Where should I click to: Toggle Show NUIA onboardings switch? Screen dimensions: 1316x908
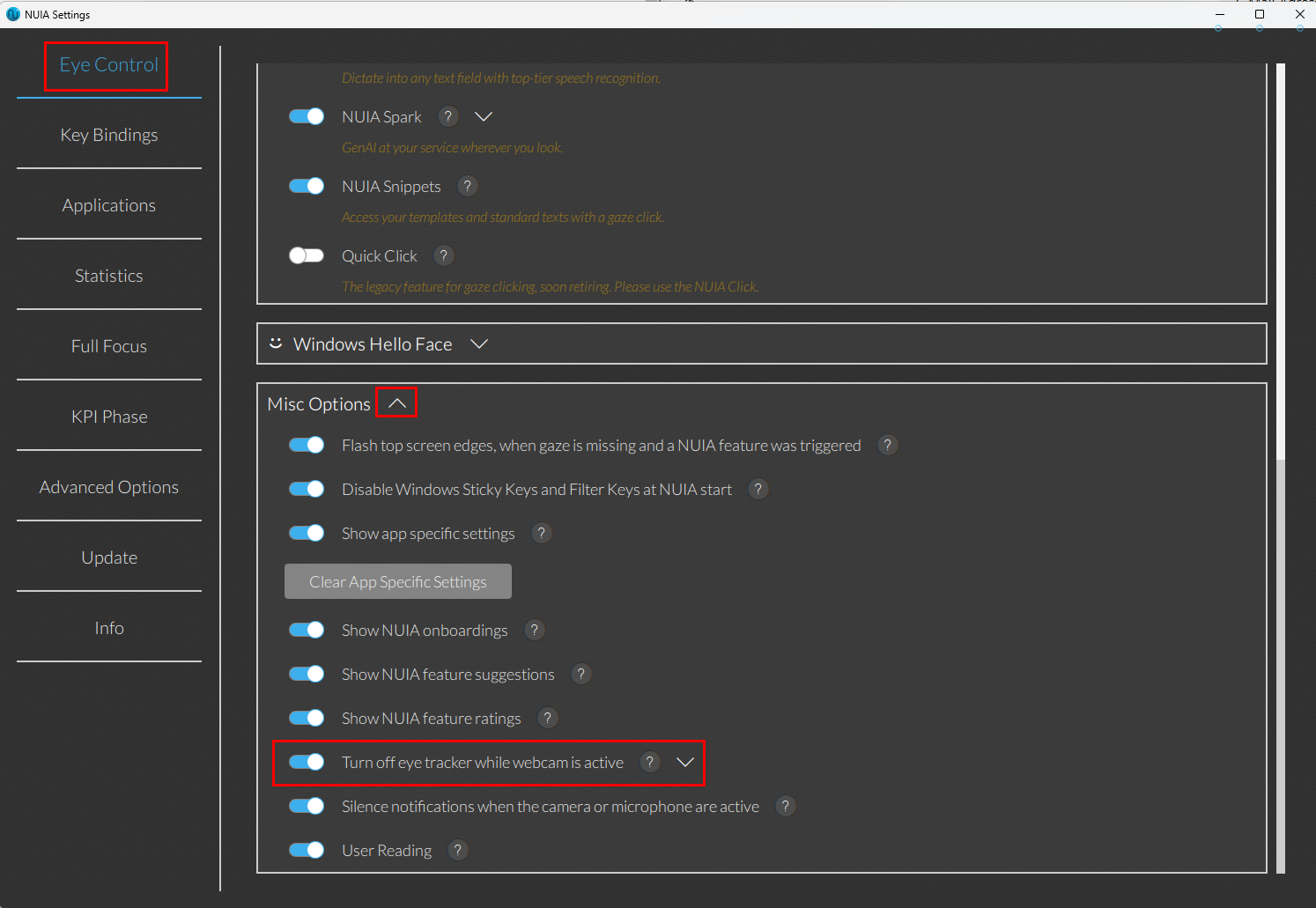pos(307,630)
